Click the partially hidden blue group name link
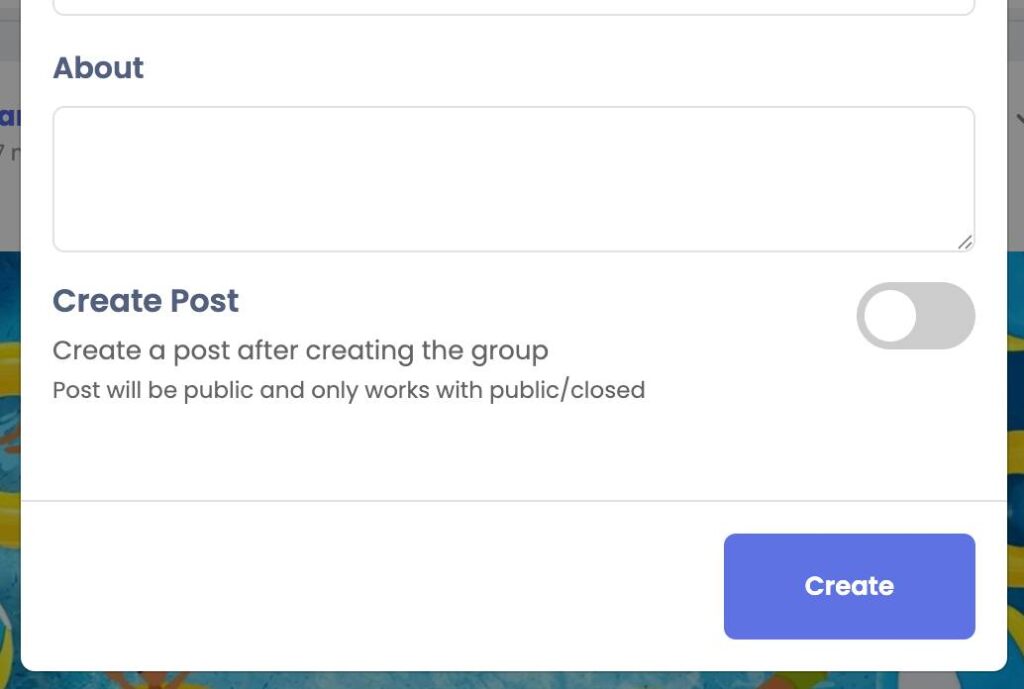 pyautogui.click(x=10, y=117)
